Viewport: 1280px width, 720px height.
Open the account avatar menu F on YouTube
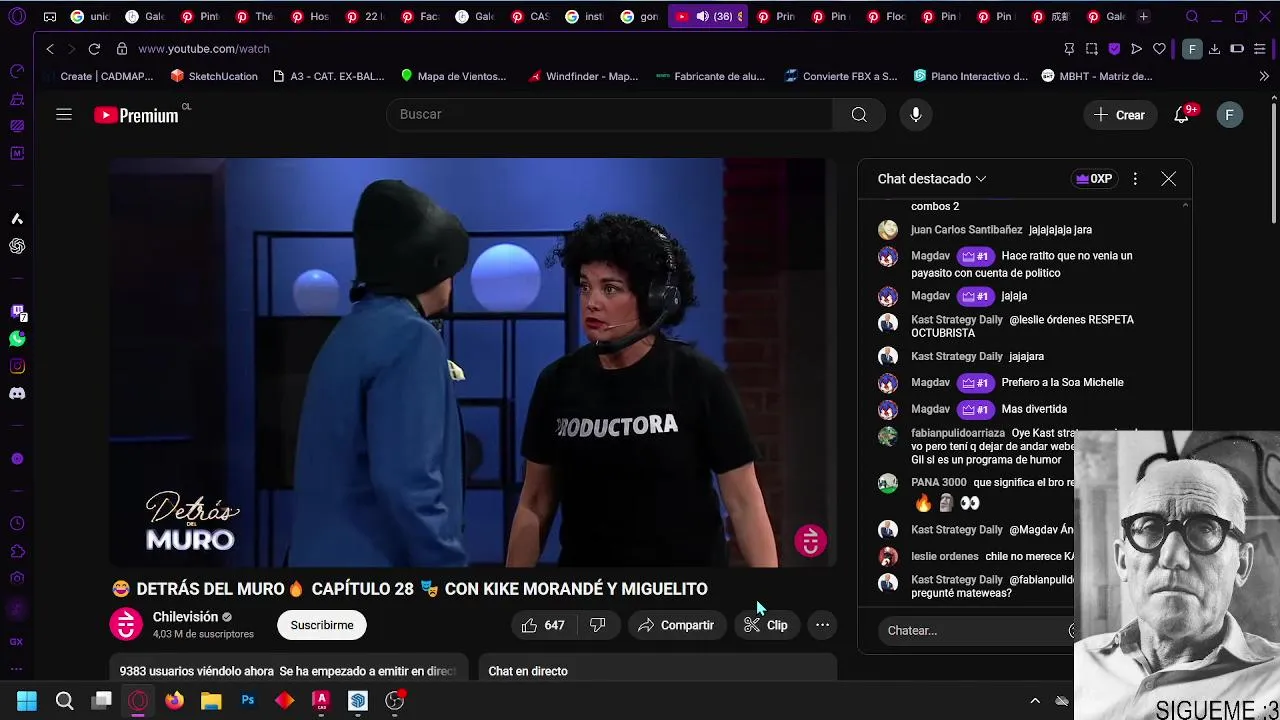(x=1229, y=115)
